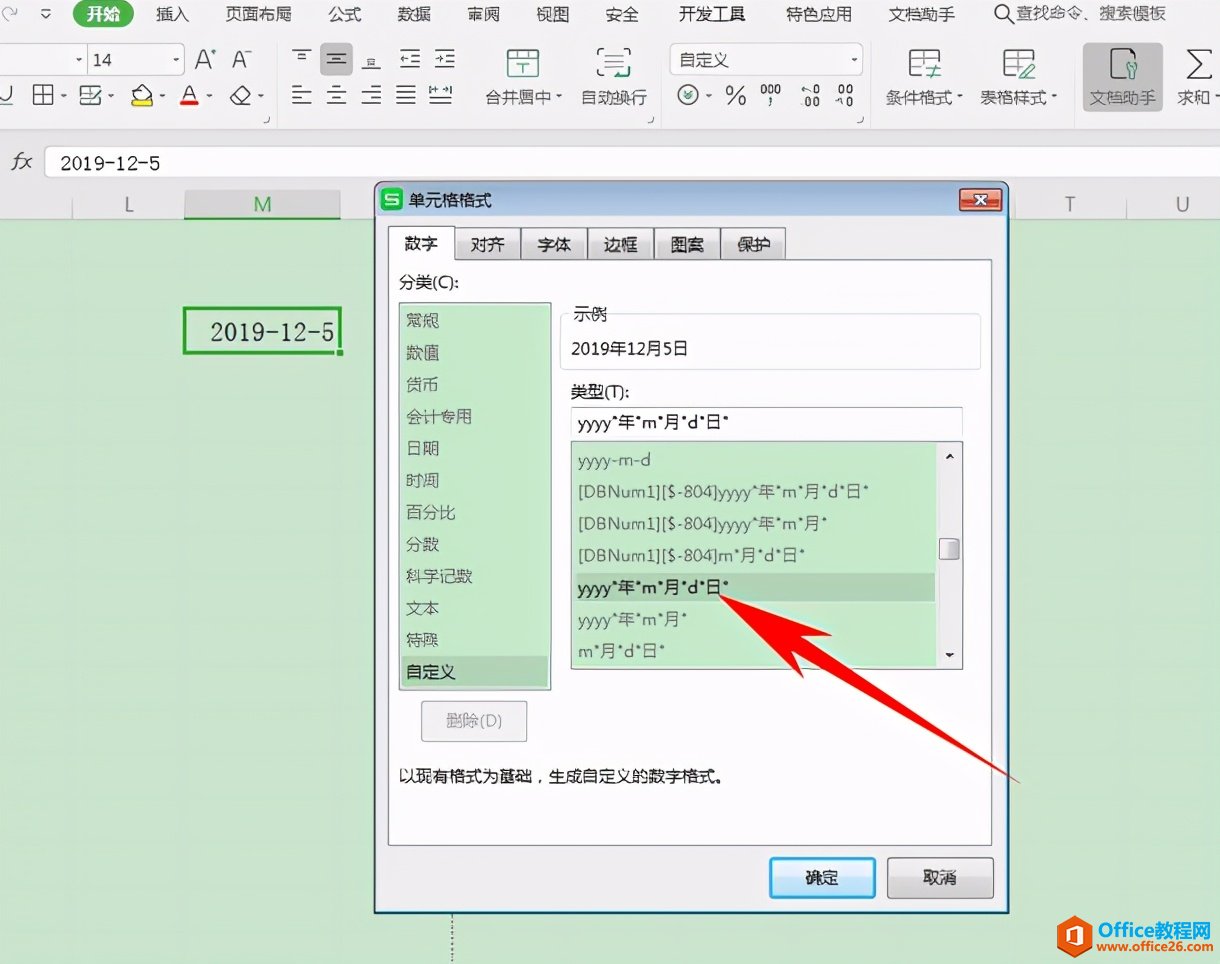Switch to the 边框 tab in dialog

pyautogui.click(x=621, y=244)
